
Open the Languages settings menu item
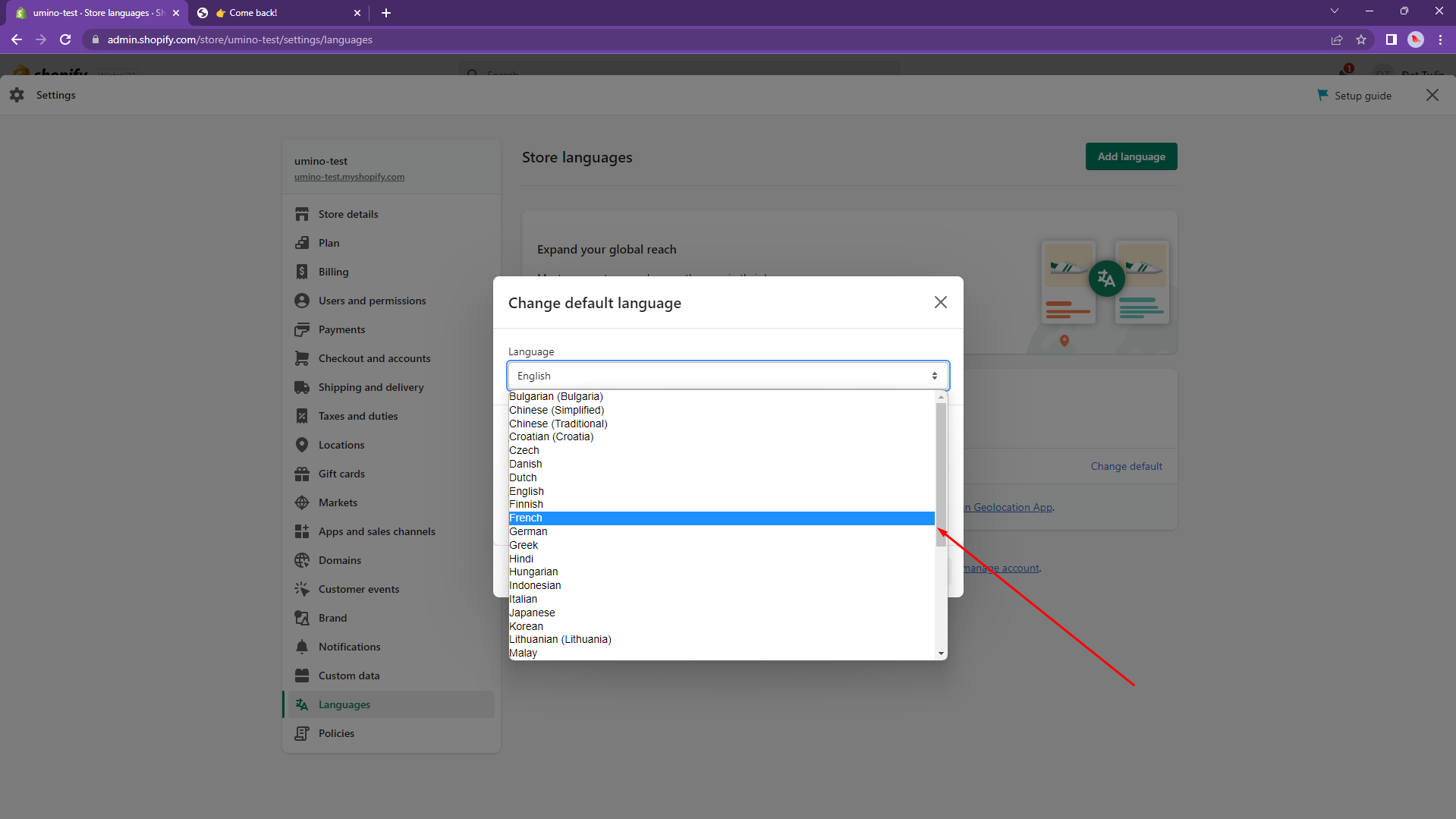click(x=344, y=704)
